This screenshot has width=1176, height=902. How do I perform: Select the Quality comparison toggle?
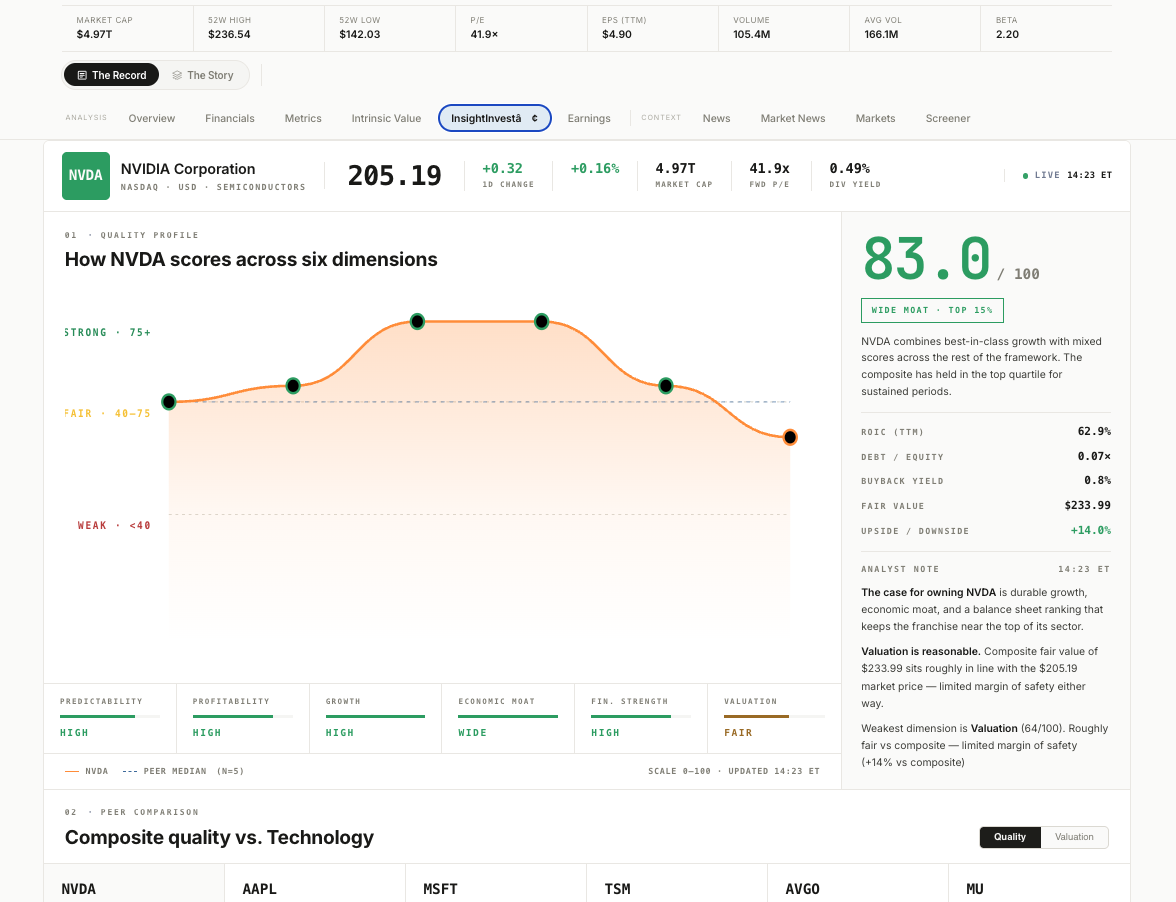1010,837
